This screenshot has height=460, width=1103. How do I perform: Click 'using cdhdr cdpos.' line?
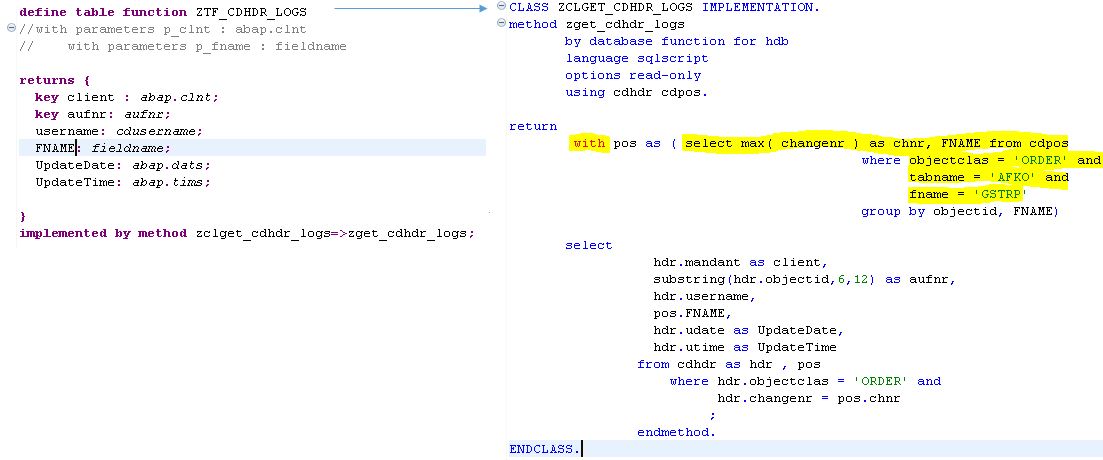[x=637, y=92]
